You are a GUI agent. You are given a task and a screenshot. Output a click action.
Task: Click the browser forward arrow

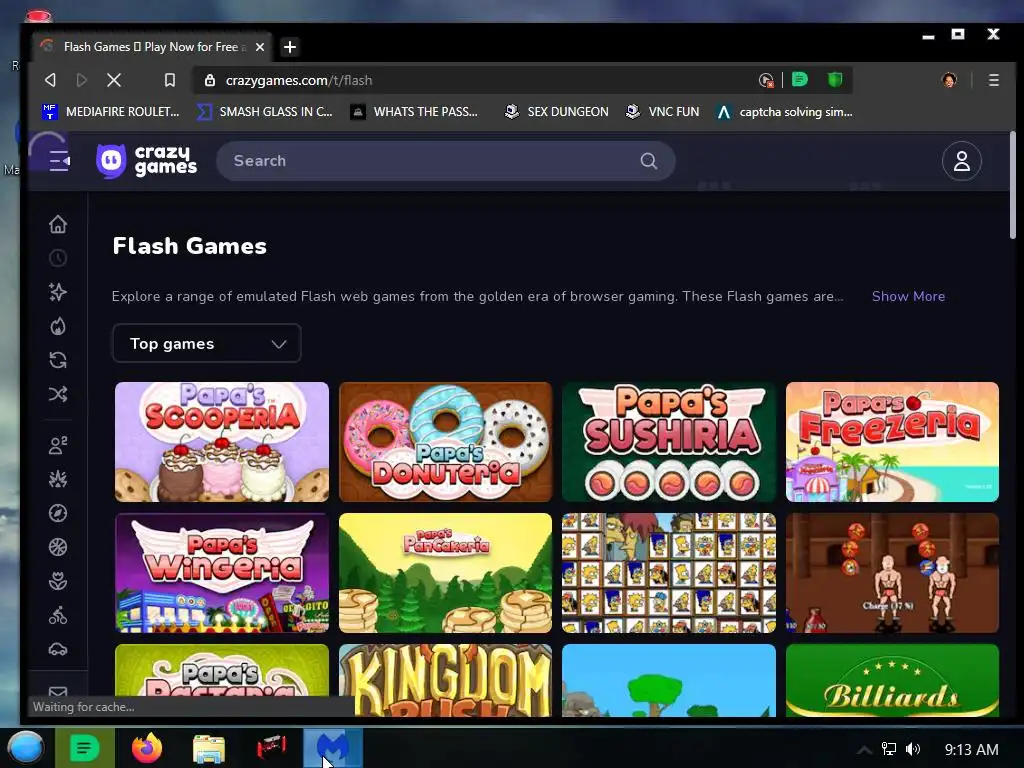coord(82,80)
